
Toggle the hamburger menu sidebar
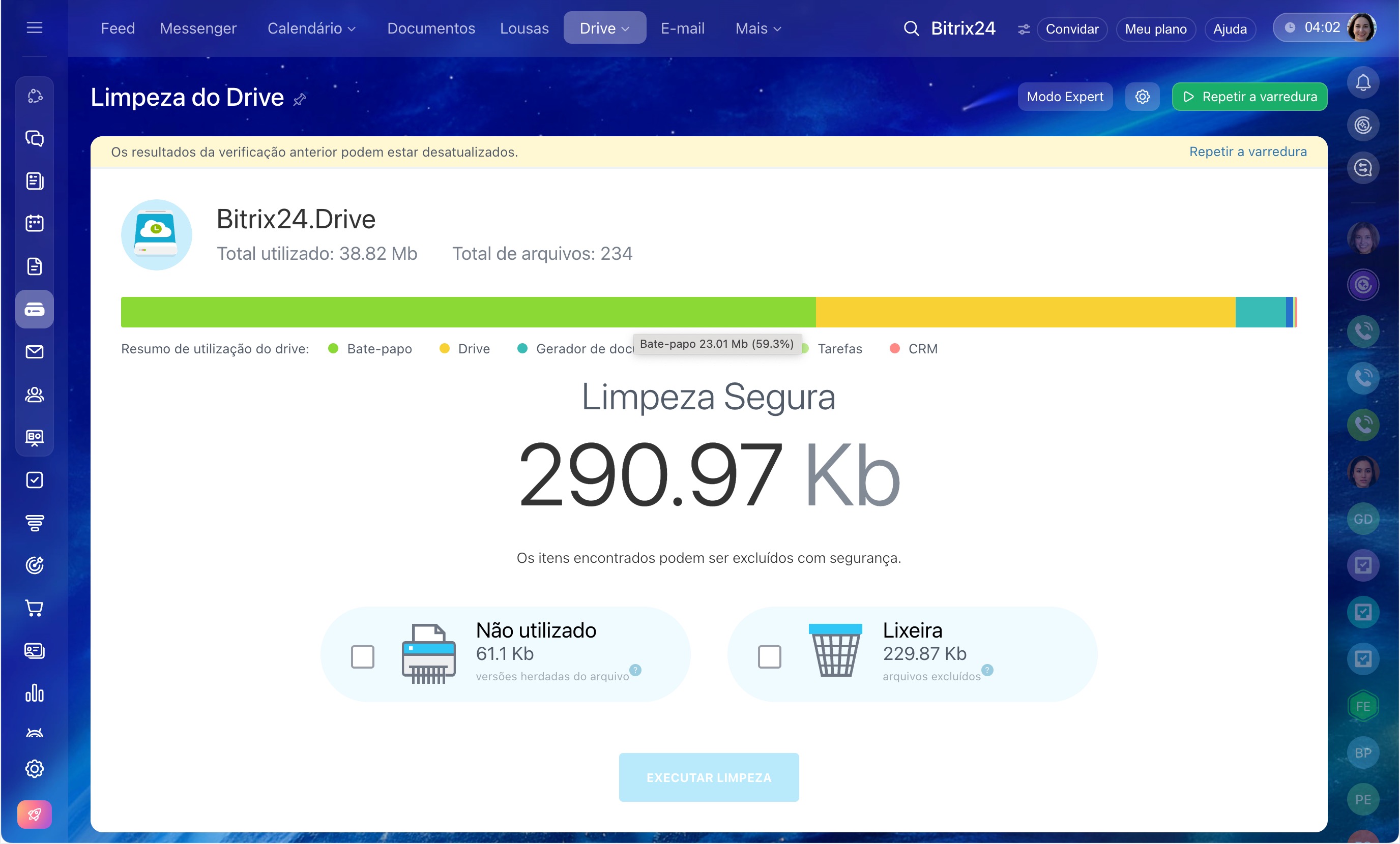coord(35,27)
